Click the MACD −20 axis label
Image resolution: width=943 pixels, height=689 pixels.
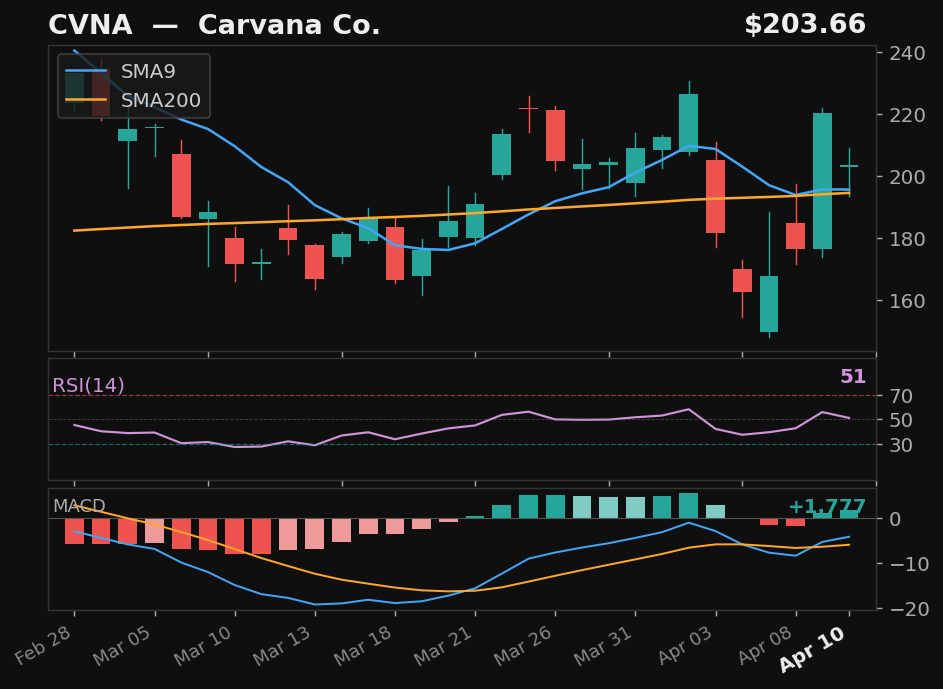tap(907, 609)
